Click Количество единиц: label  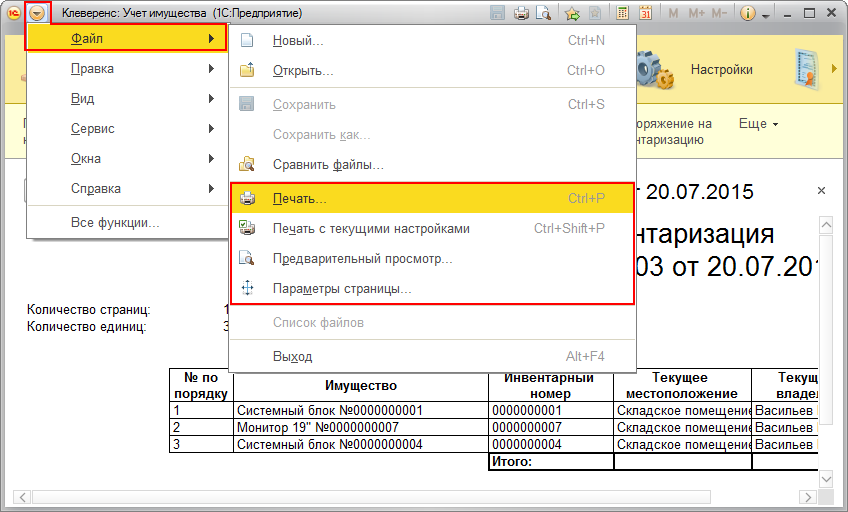coord(87,327)
